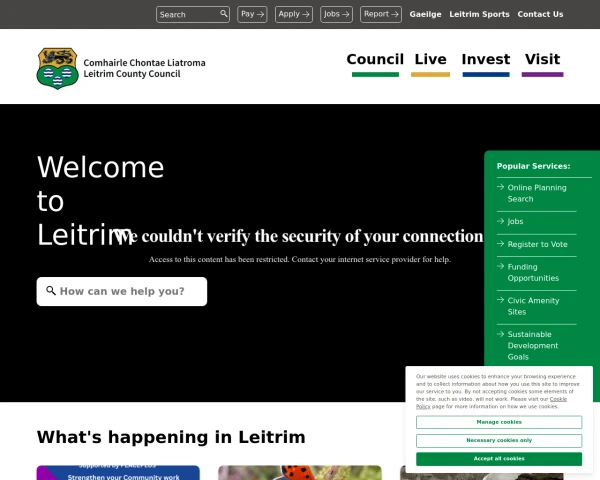
Task: Open Jobs in Popular Services
Action: click(515, 221)
